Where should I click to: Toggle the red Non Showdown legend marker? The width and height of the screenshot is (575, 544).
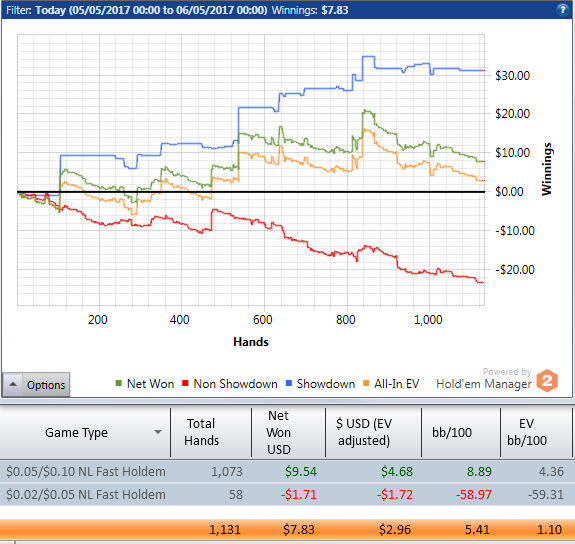click(185, 383)
